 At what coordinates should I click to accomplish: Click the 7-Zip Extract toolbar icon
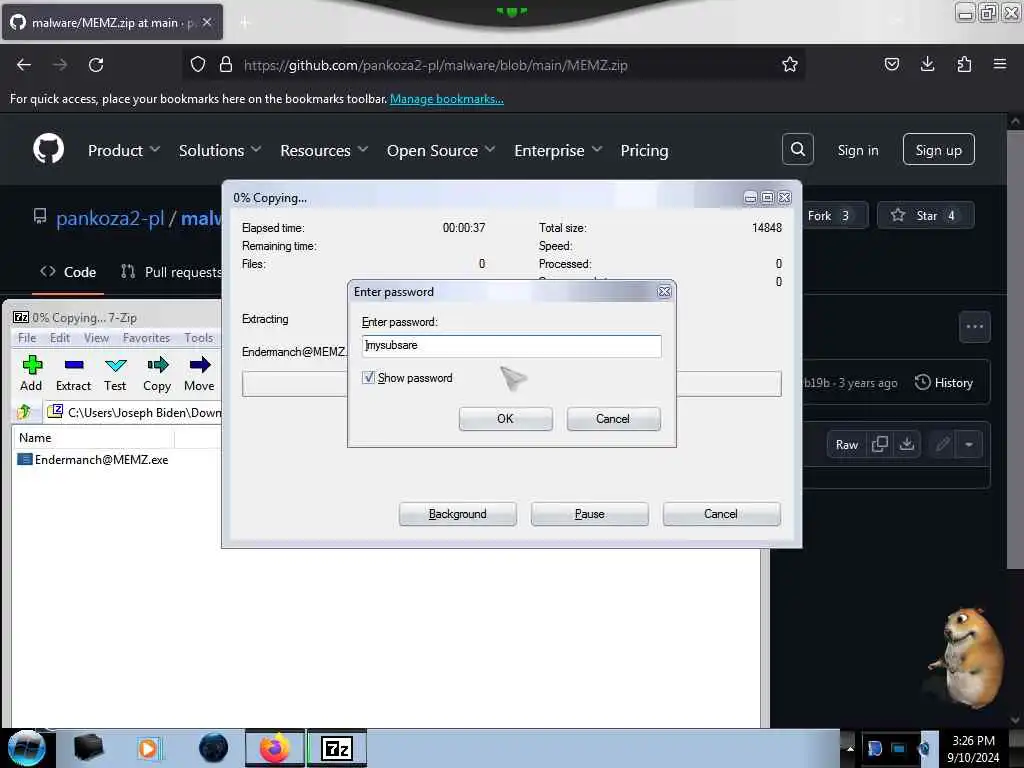(x=73, y=373)
